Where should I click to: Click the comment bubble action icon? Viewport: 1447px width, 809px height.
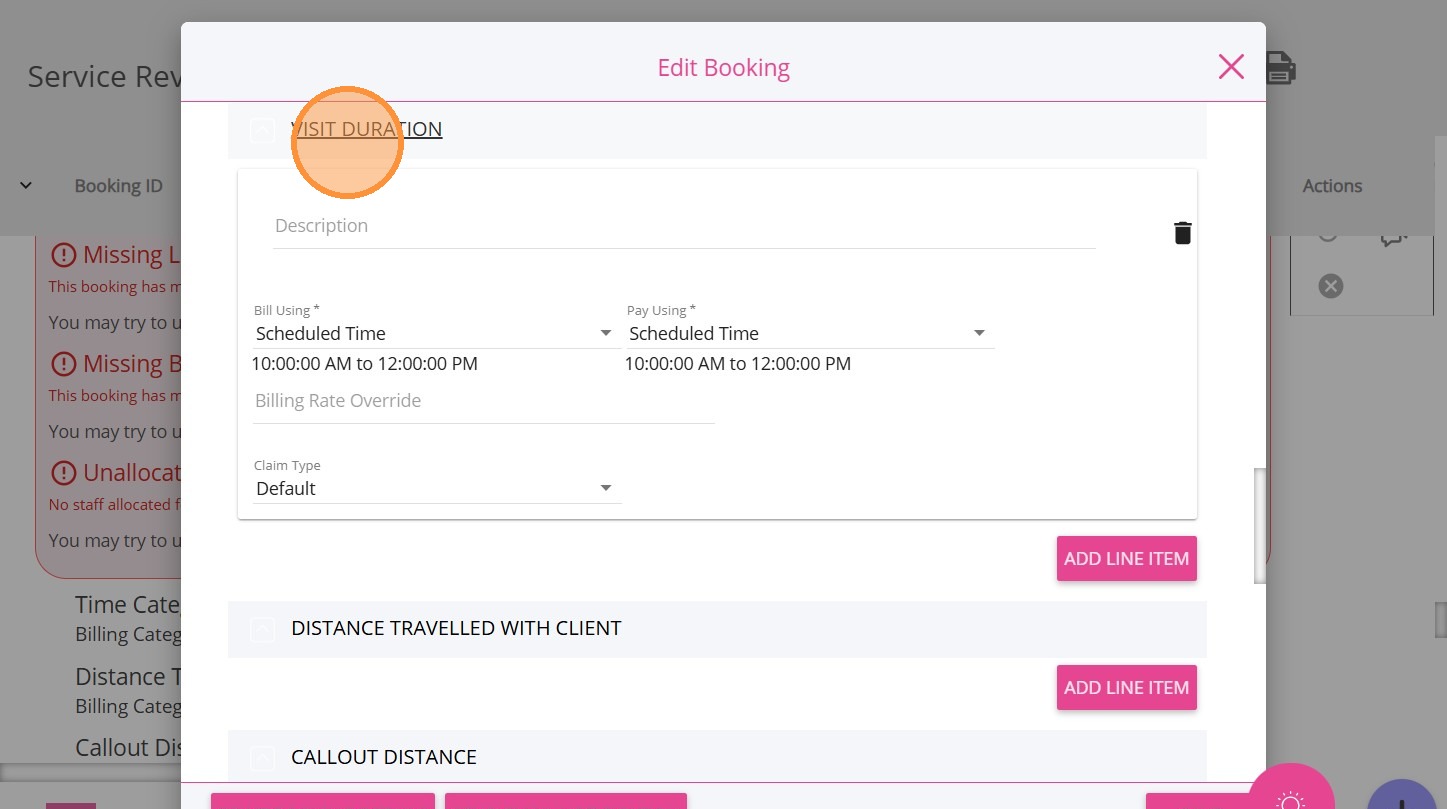click(x=1392, y=238)
